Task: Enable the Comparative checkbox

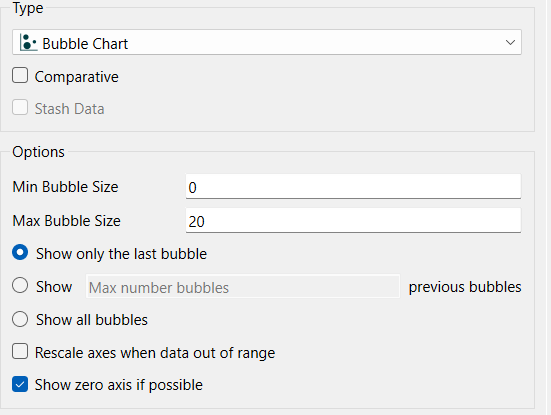Action: click(x=20, y=76)
